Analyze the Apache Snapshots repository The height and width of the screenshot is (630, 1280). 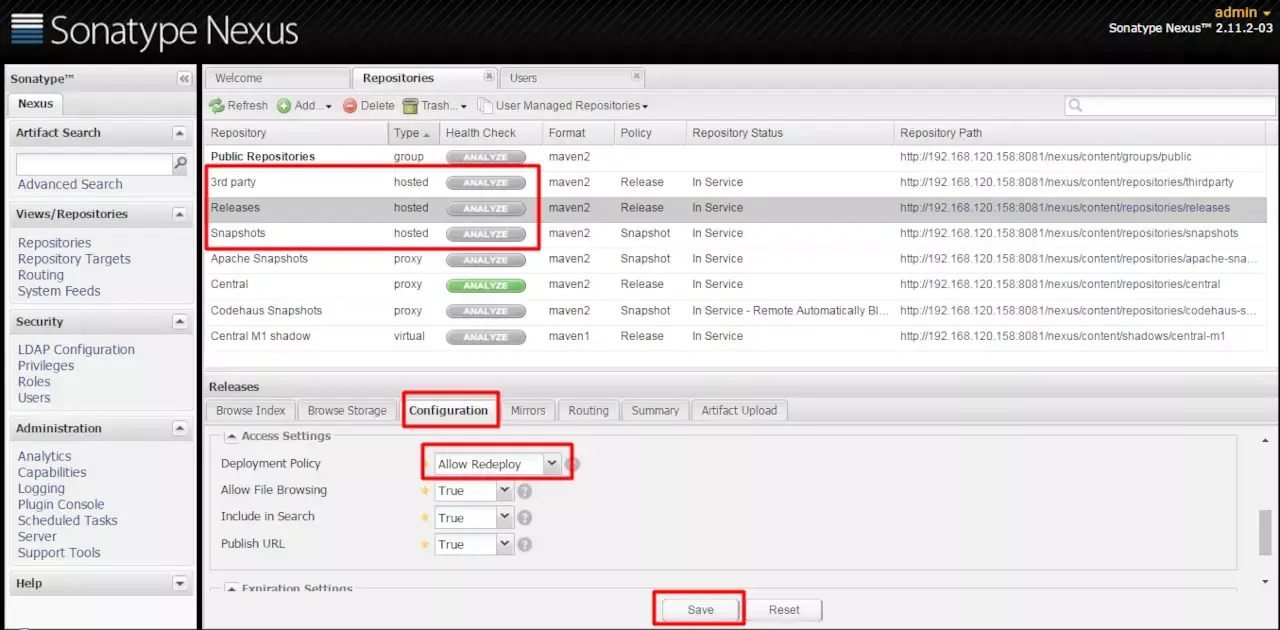pos(486,259)
